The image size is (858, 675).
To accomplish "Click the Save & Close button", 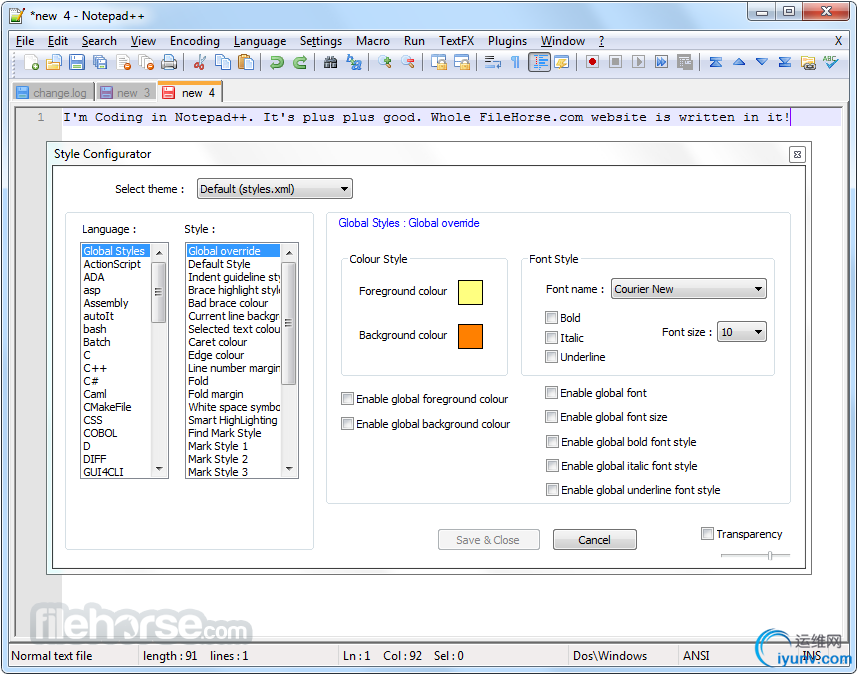I will tap(488, 540).
